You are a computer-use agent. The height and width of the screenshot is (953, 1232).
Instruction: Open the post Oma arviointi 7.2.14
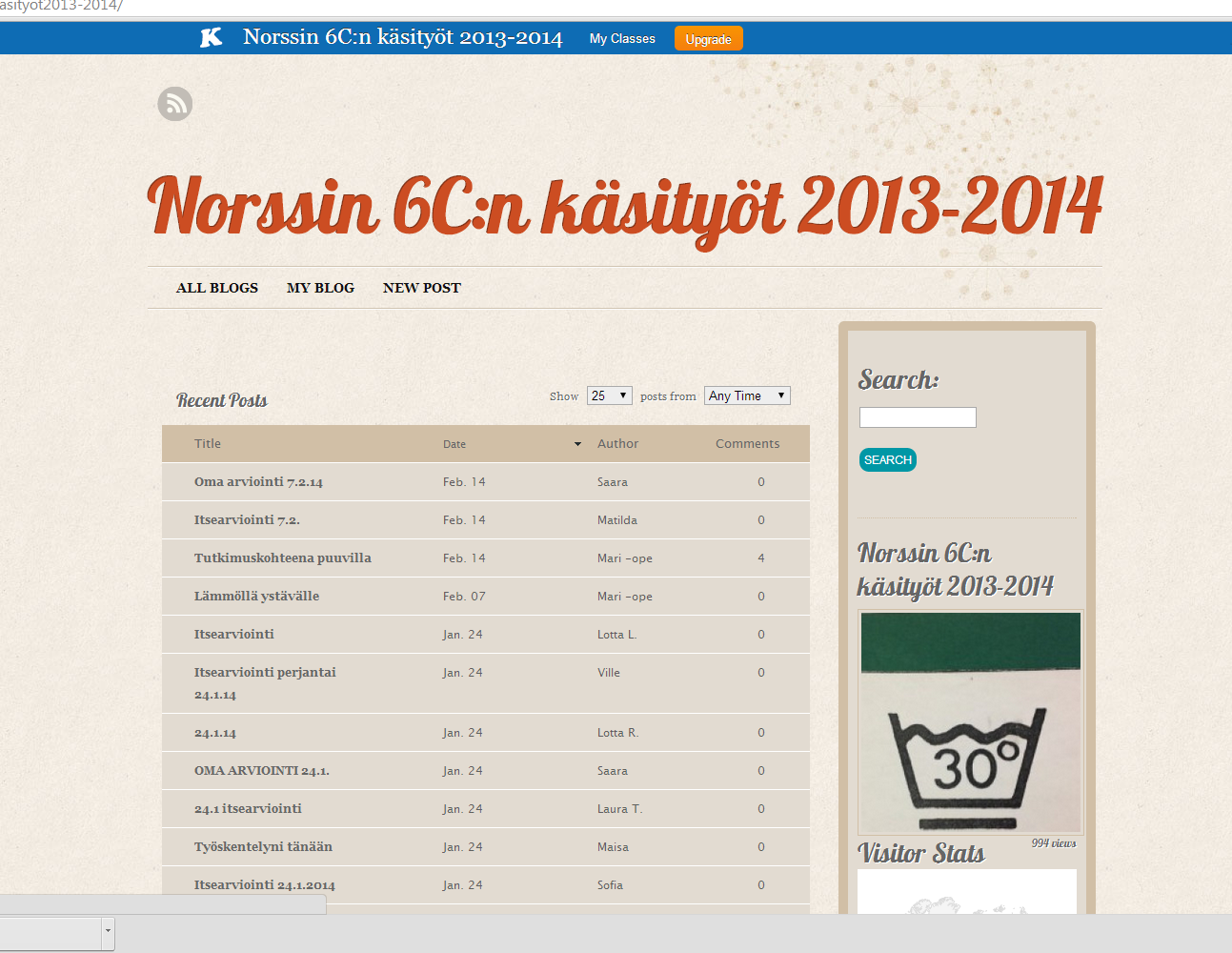click(258, 482)
